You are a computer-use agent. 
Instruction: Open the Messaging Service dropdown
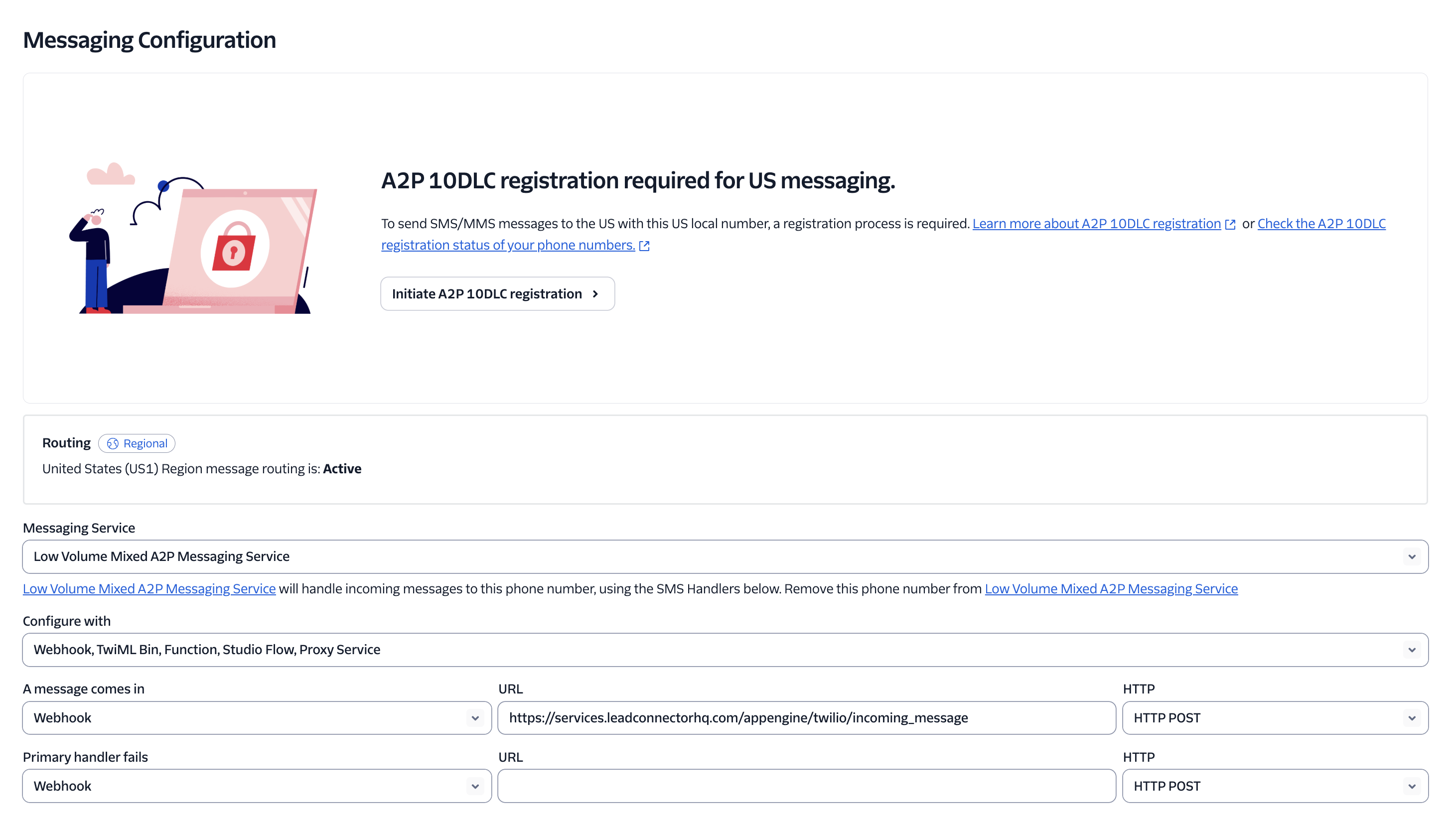pos(725,556)
